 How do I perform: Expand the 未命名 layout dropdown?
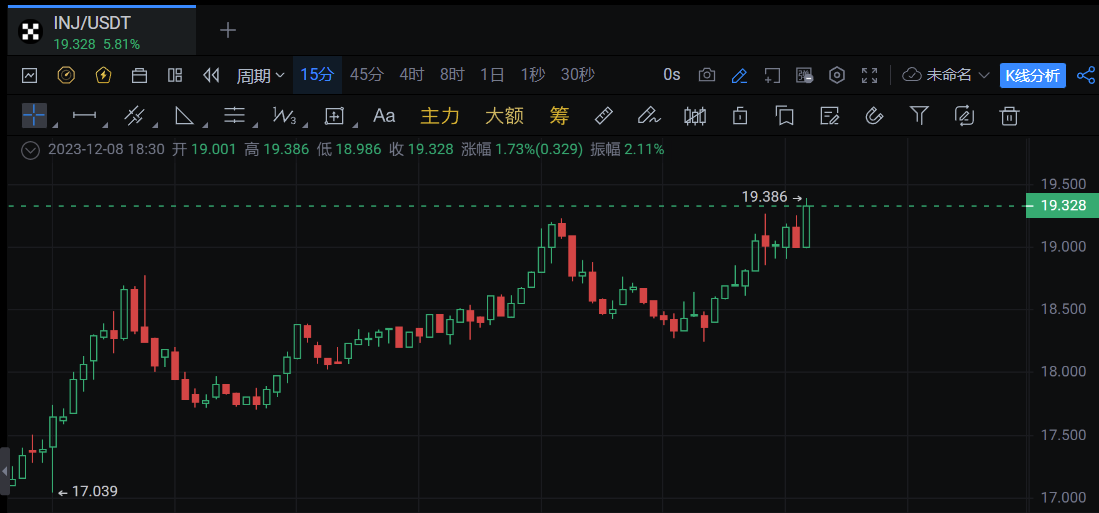946,75
